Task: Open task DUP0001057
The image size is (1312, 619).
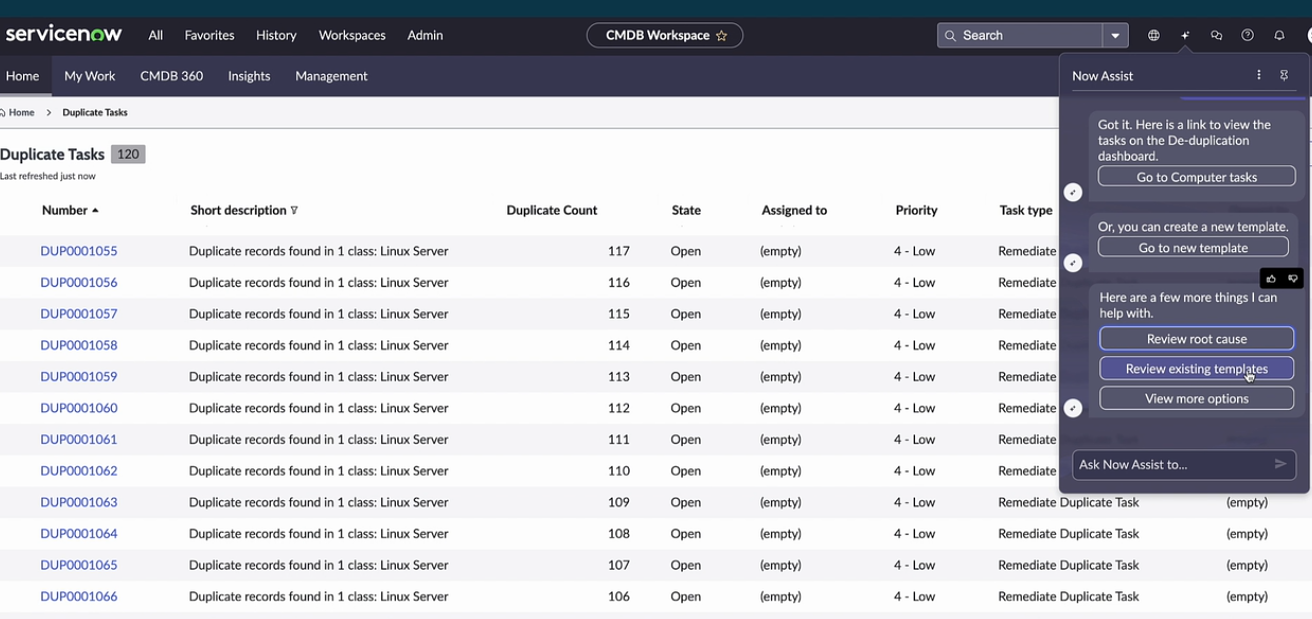Action: pos(79,314)
